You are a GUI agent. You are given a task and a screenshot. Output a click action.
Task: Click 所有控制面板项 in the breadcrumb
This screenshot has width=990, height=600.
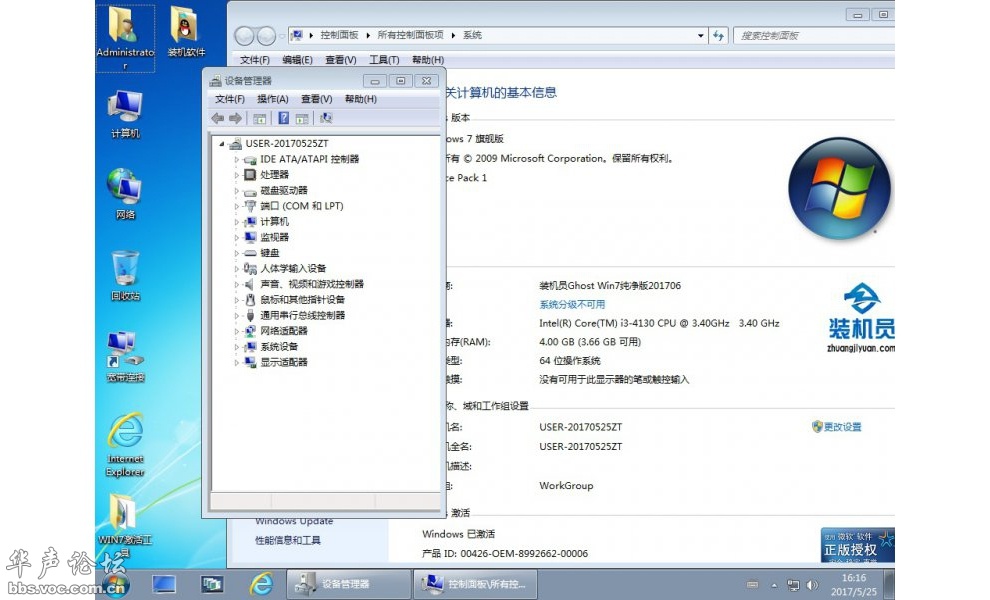point(410,35)
